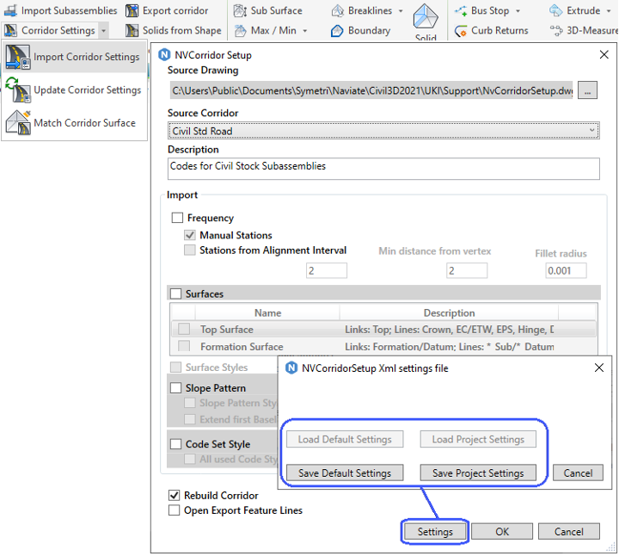Viewport: 619px width, 555px height.
Task: Click the Export corridor tool icon
Action: pos(132,10)
